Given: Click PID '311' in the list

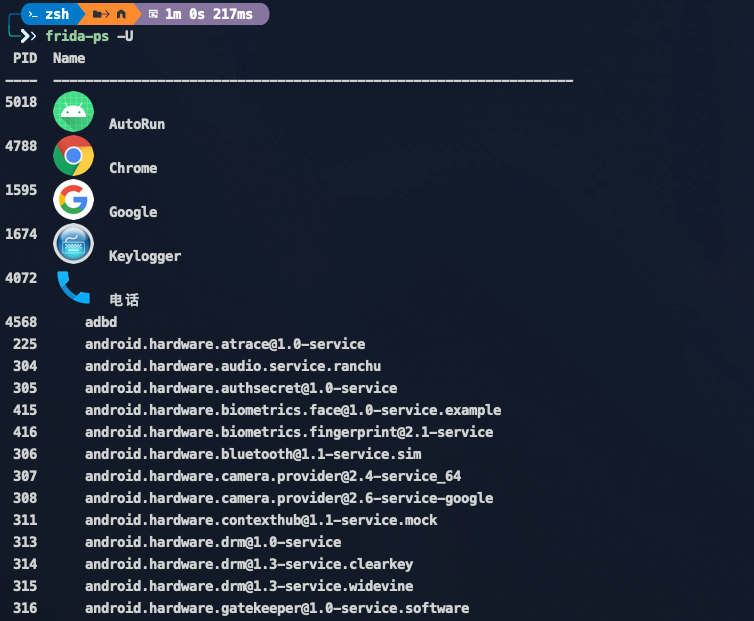Looking at the screenshot, I should [x=25, y=520].
